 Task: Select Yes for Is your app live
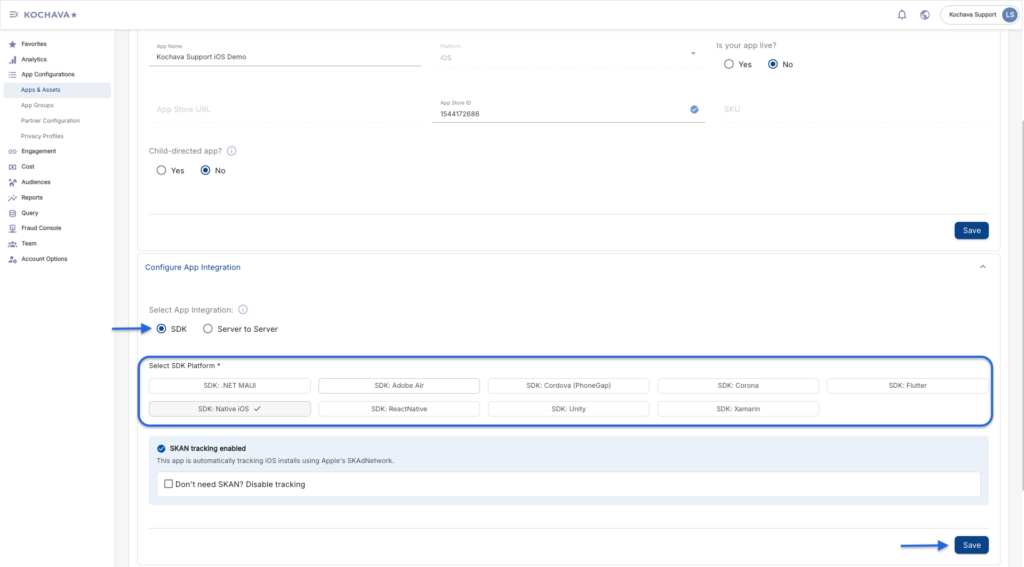[729, 64]
